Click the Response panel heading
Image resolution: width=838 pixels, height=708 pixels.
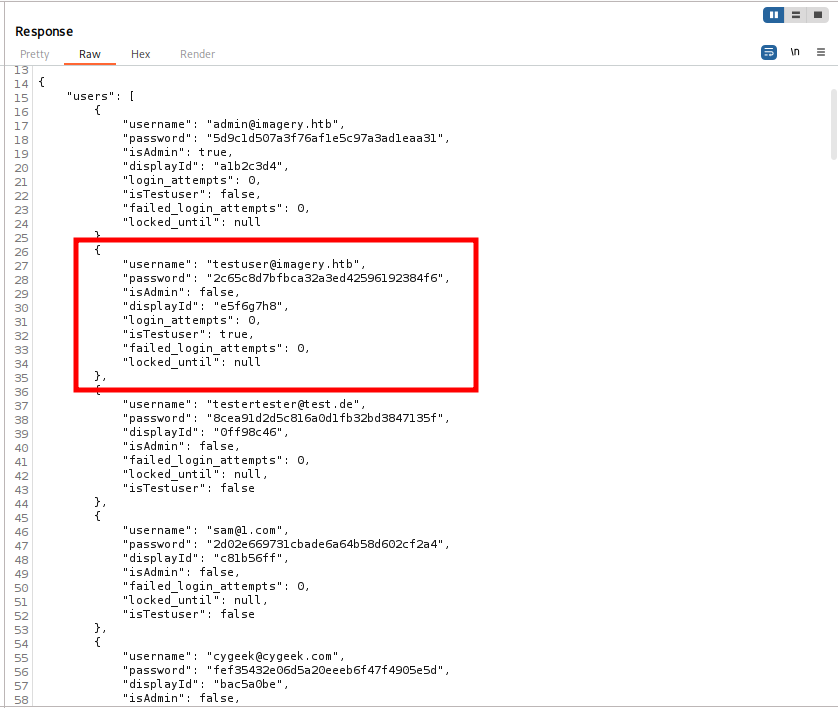click(x=44, y=32)
